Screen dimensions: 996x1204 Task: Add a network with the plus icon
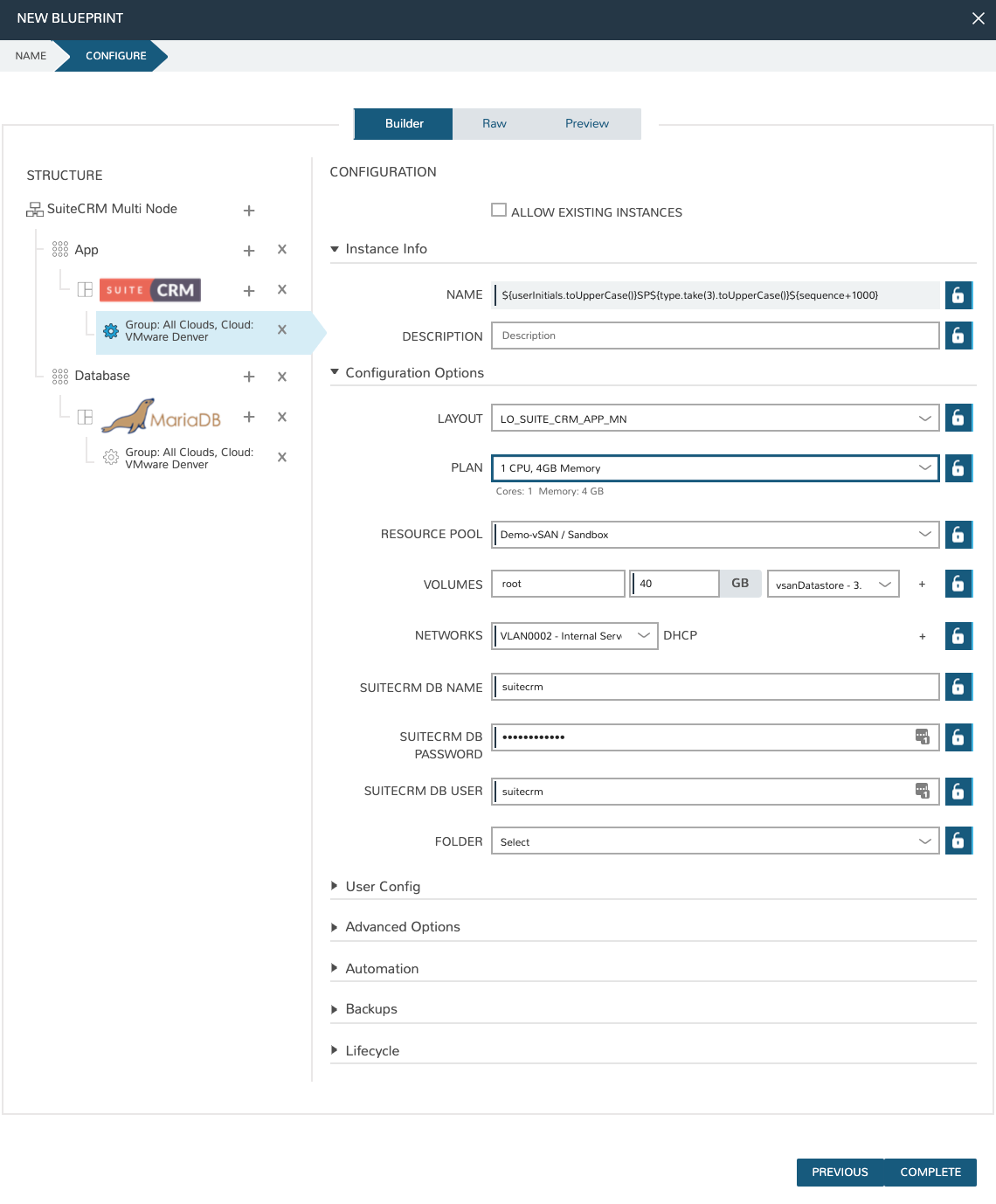pos(922,637)
